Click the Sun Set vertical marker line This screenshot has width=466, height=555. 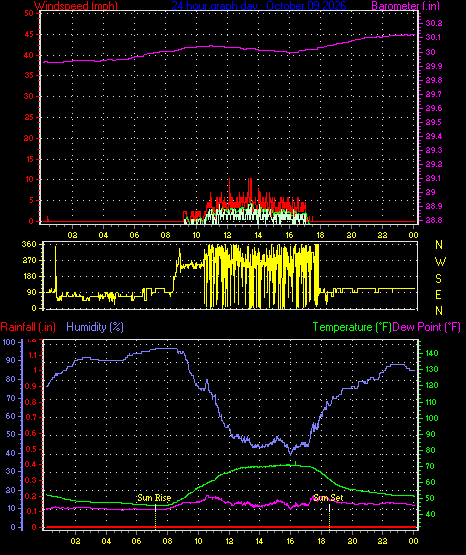coord(329,517)
